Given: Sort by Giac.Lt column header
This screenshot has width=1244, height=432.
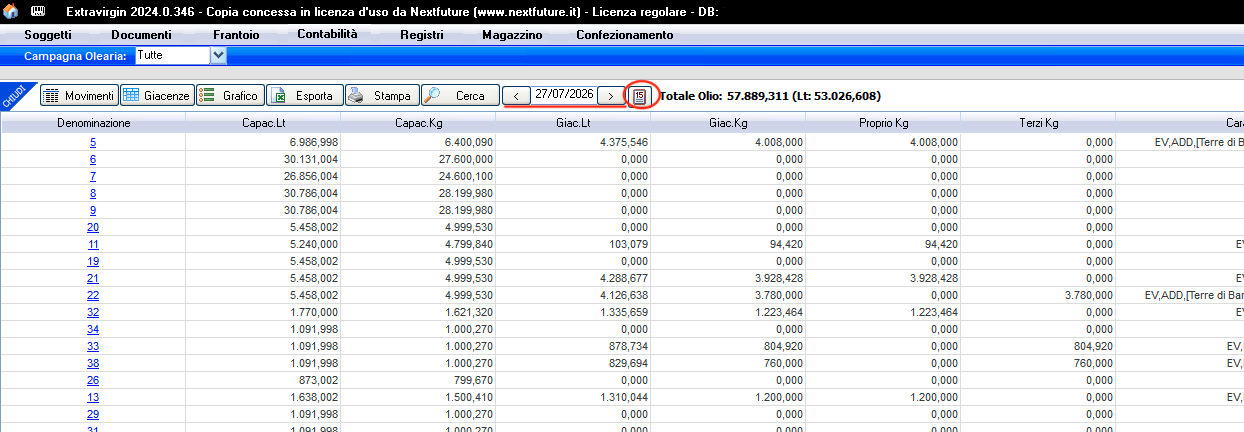Looking at the screenshot, I should click(x=573, y=124).
